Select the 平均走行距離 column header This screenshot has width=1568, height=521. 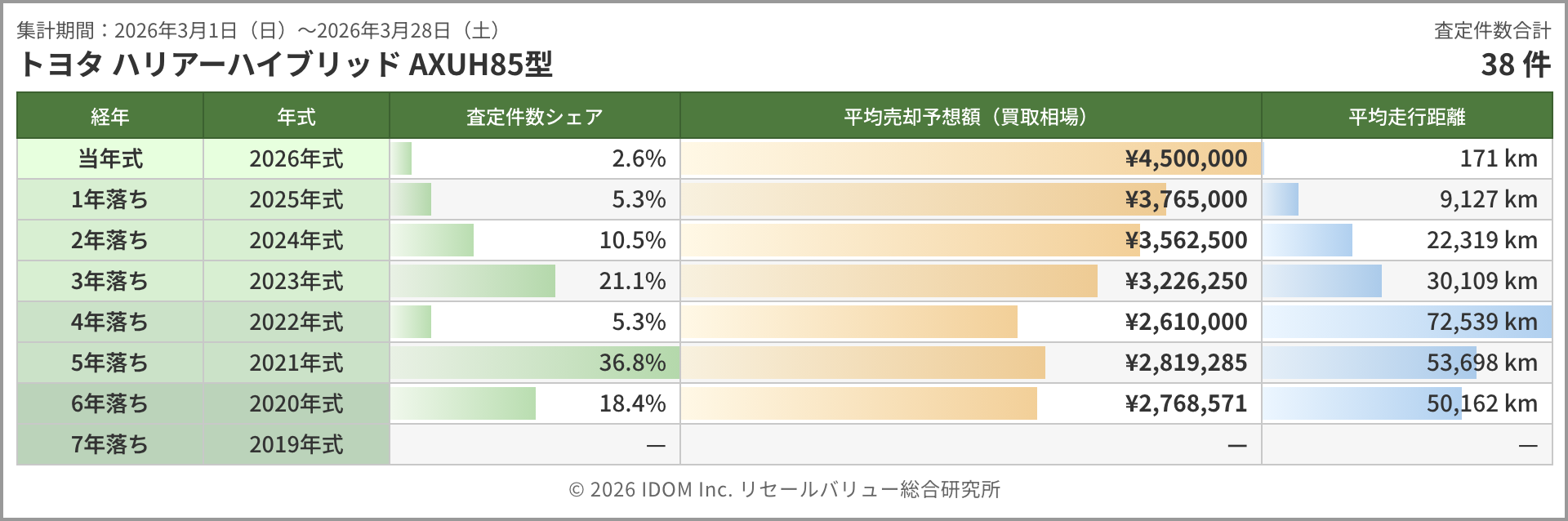[1406, 117]
